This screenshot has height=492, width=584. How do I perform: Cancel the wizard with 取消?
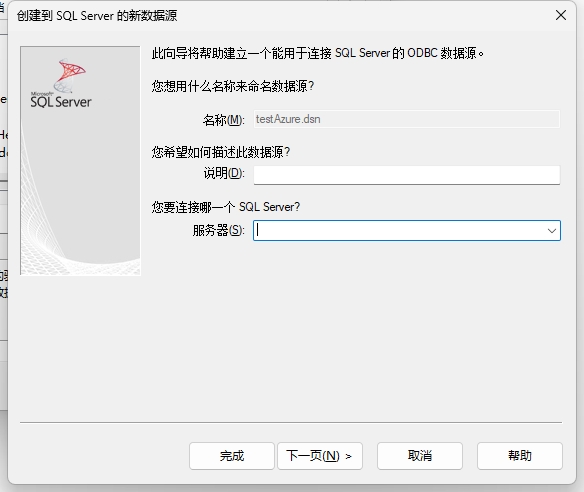[420, 456]
